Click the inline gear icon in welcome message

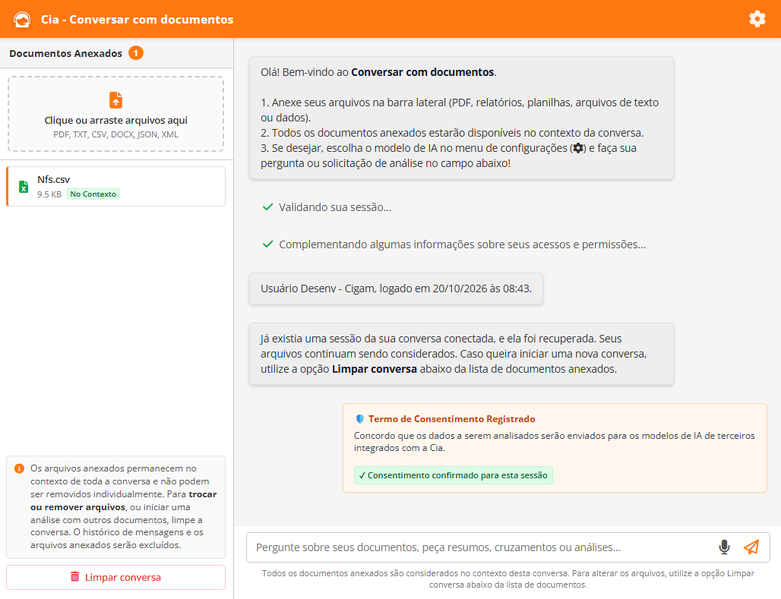tap(578, 148)
